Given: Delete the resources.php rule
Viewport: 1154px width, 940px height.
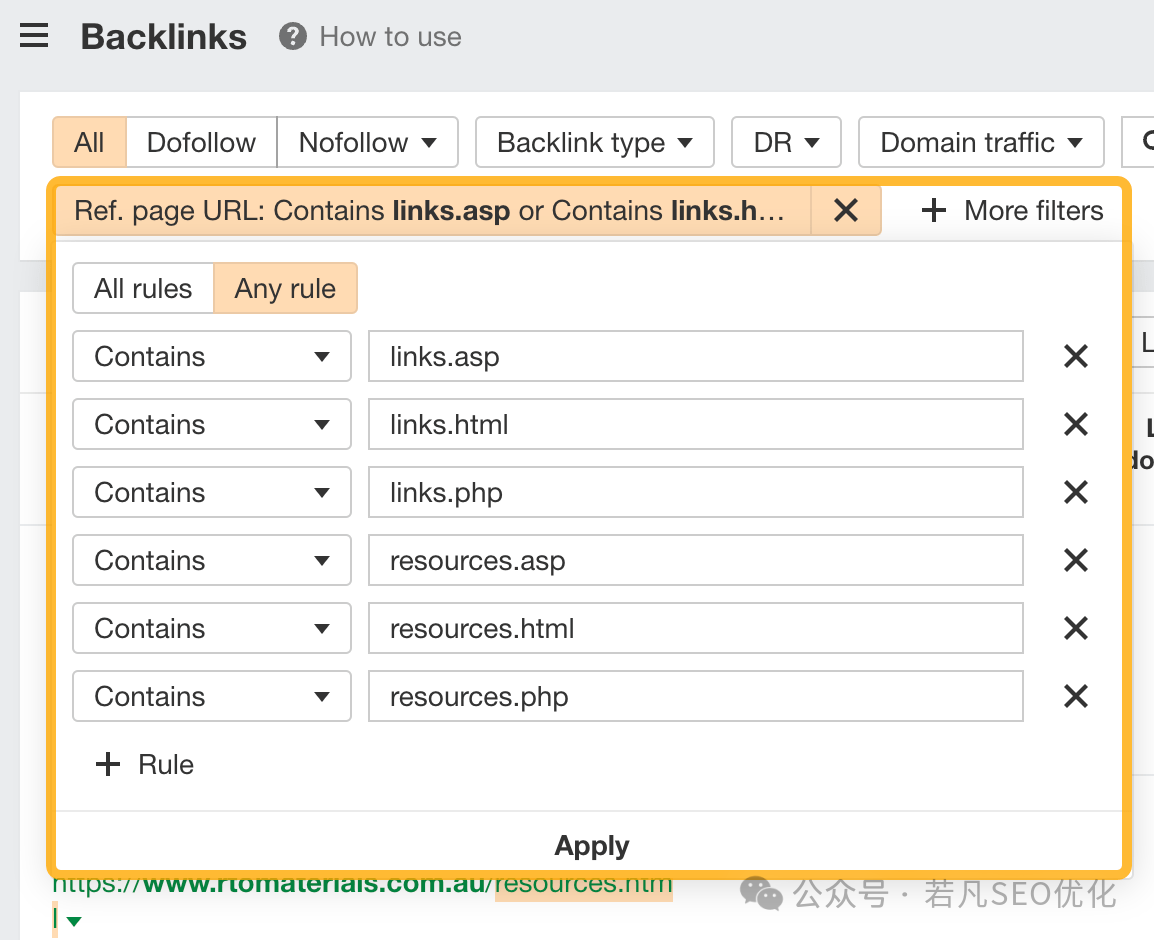Looking at the screenshot, I should 1075,696.
